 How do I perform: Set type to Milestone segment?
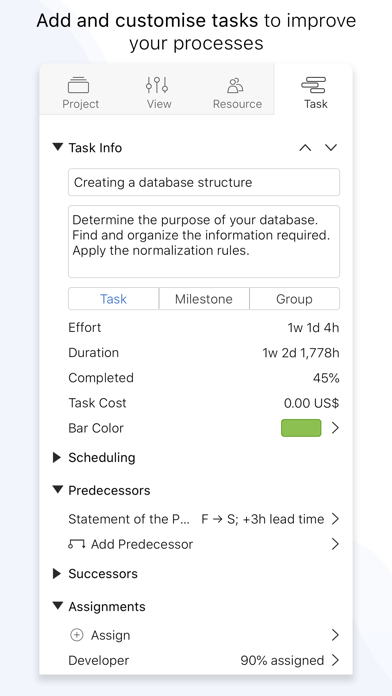(x=204, y=299)
